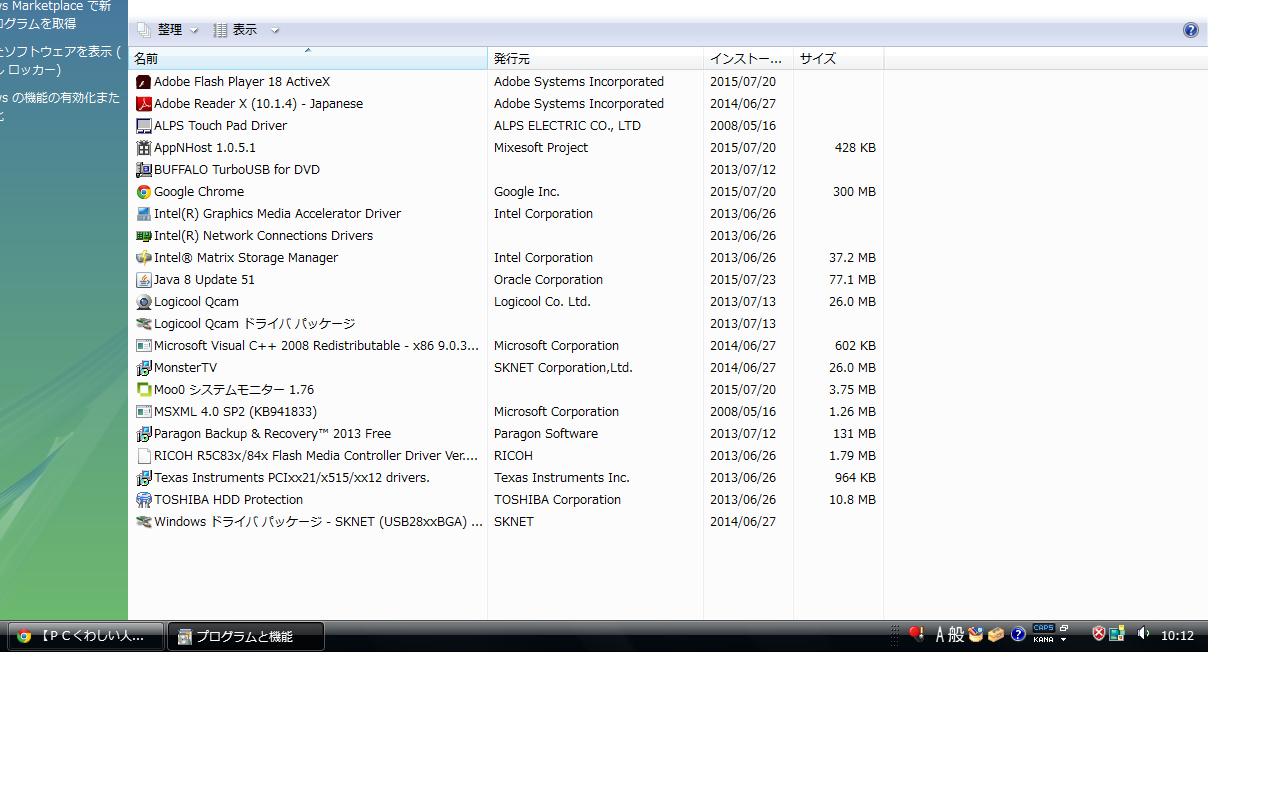Click the taskbar clock showing 10:12
Image resolution: width=1280 pixels, height=800 pixels.
pos(1177,636)
